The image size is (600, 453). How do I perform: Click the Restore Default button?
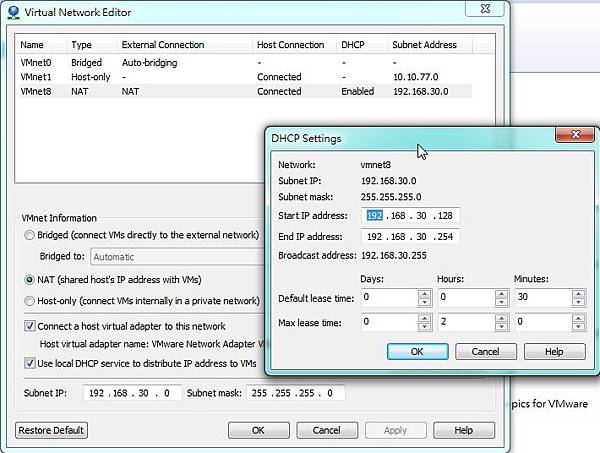click(x=51, y=430)
